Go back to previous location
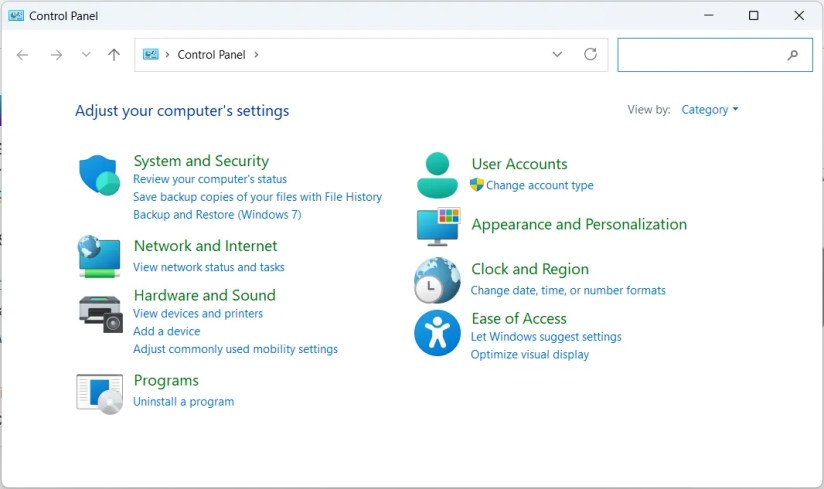 pyautogui.click(x=22, y=55)
